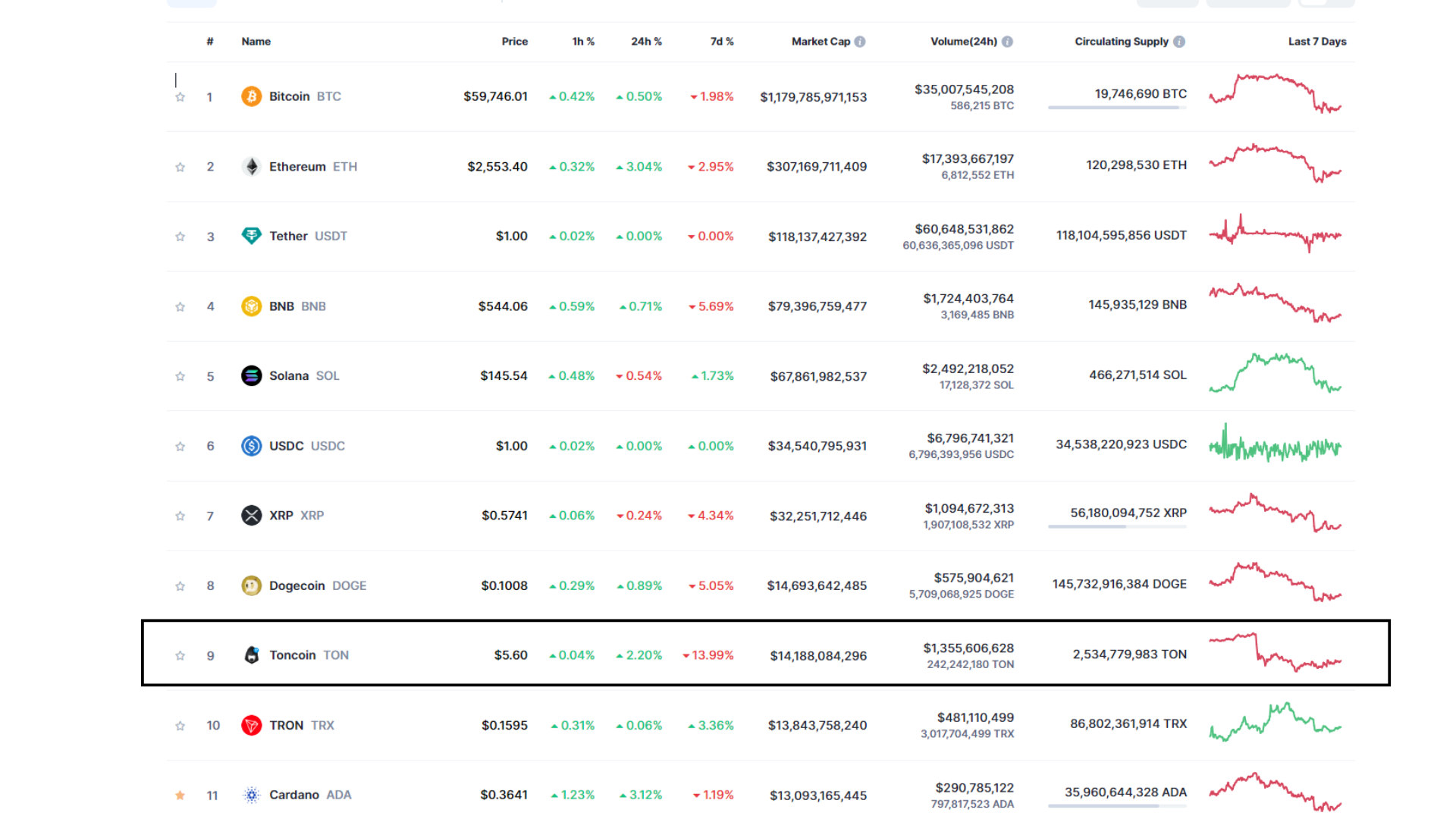1456x819 pixels.
Task: Sort by Volume(24h) column header
Action: tap(963, 42)
